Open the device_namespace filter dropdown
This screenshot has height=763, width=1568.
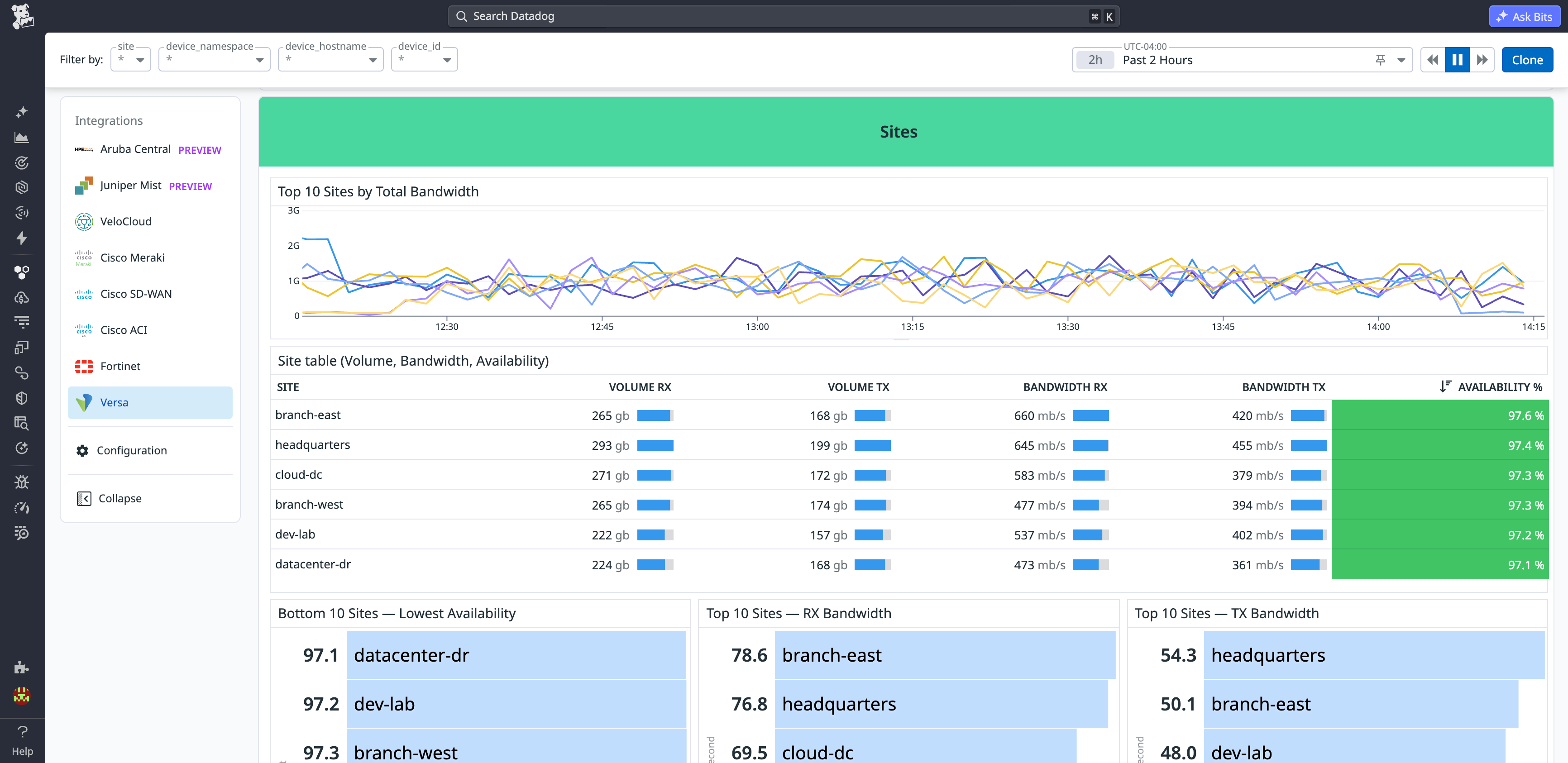[214, 59]
